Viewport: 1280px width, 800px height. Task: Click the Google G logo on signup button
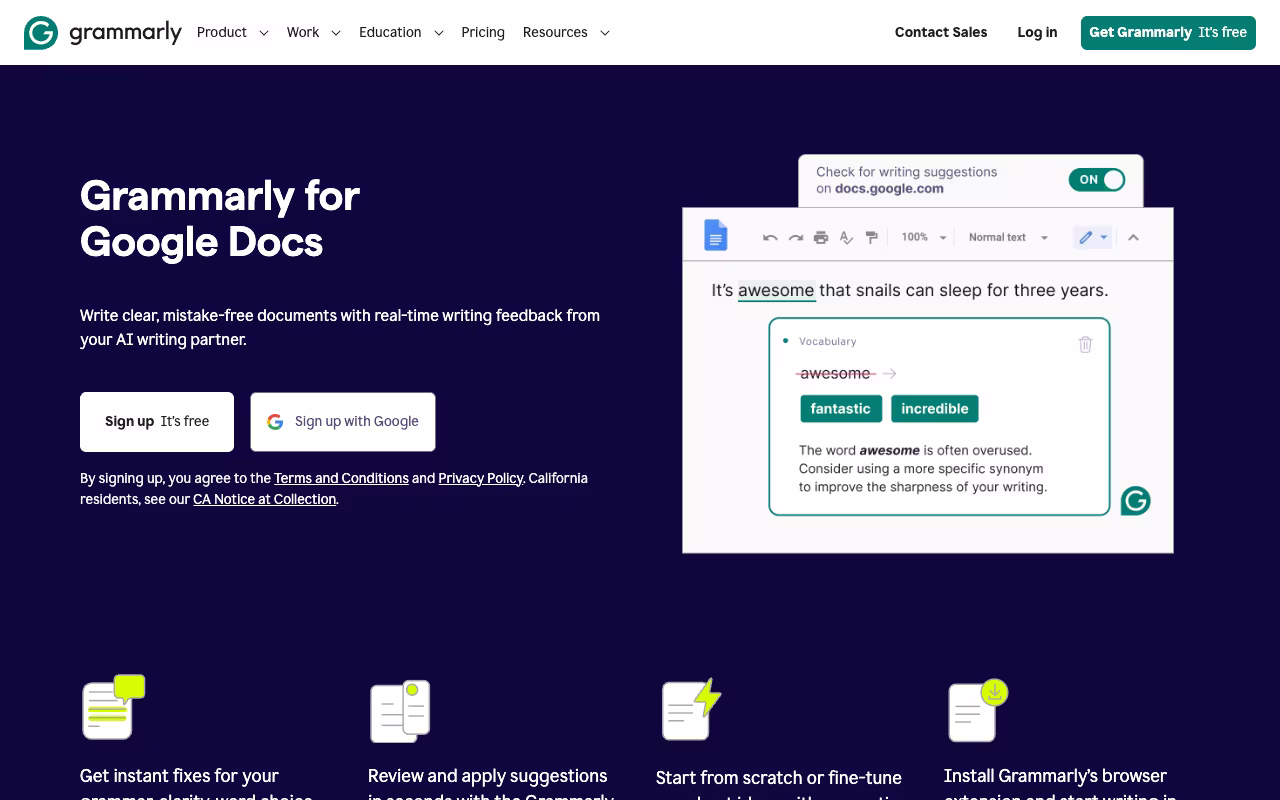click(275, 422)
